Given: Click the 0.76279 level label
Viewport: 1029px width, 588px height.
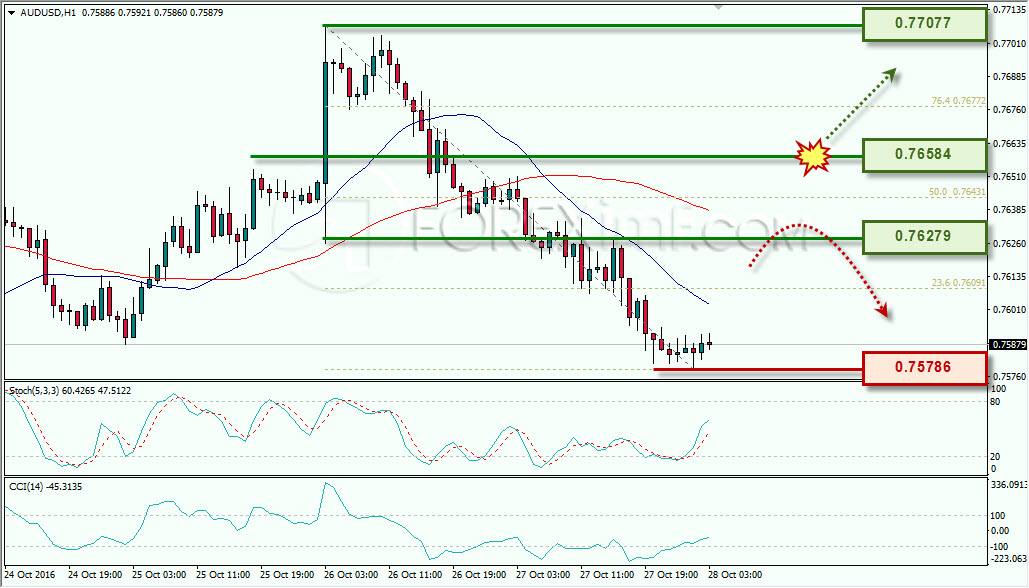Looking at the screenshot, I should tap(924, 236).
